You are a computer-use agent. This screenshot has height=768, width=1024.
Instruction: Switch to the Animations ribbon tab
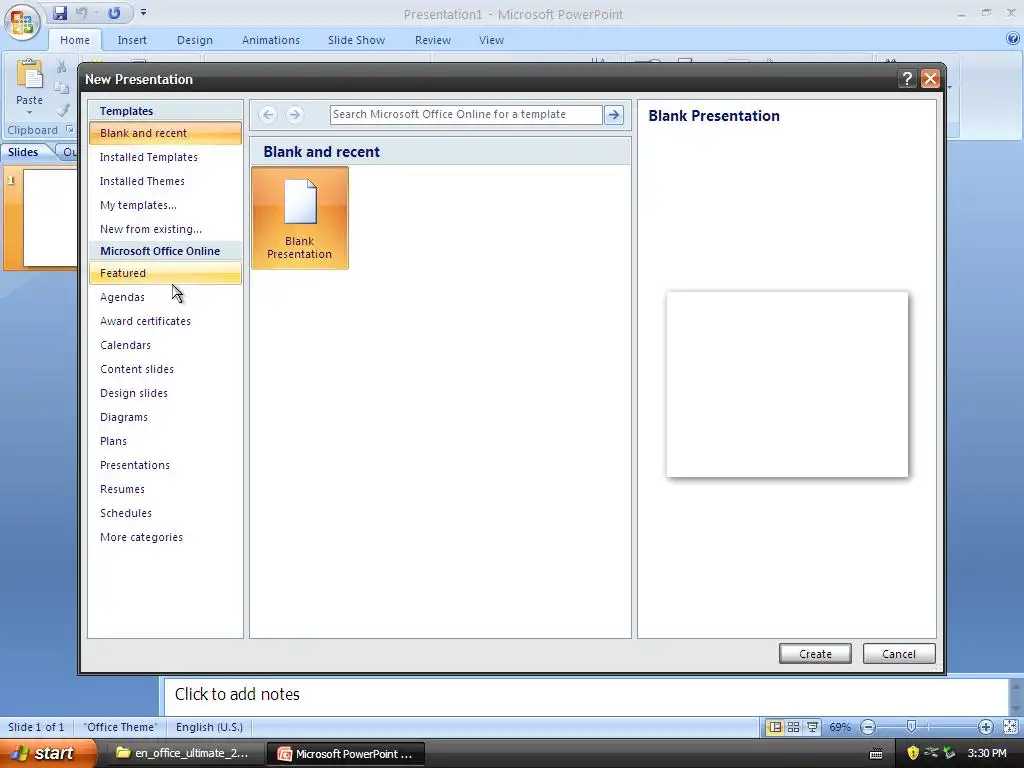[270, 40]
